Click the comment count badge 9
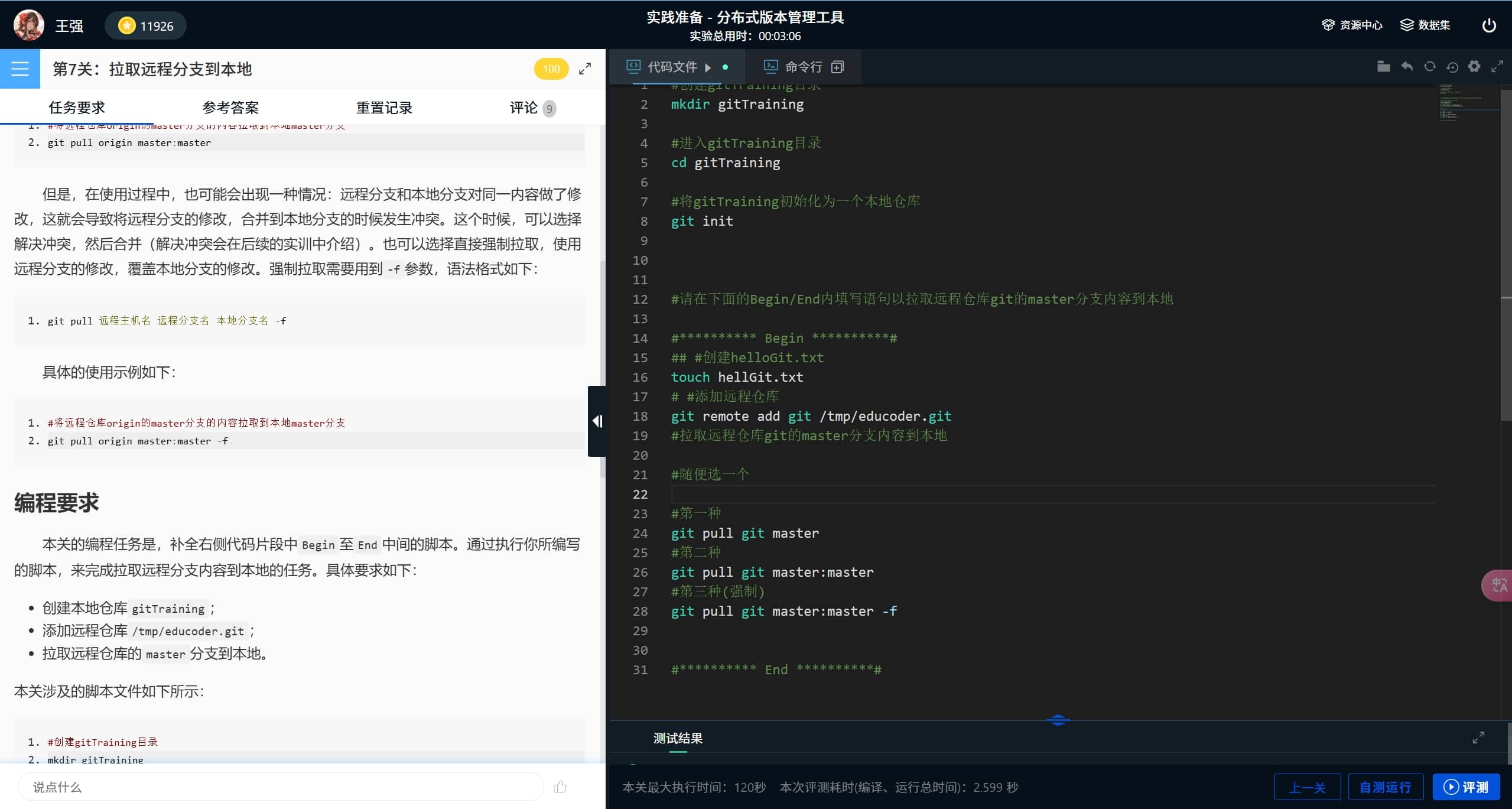The height and width of the screenshot is (809, 1512). (549, 108)
